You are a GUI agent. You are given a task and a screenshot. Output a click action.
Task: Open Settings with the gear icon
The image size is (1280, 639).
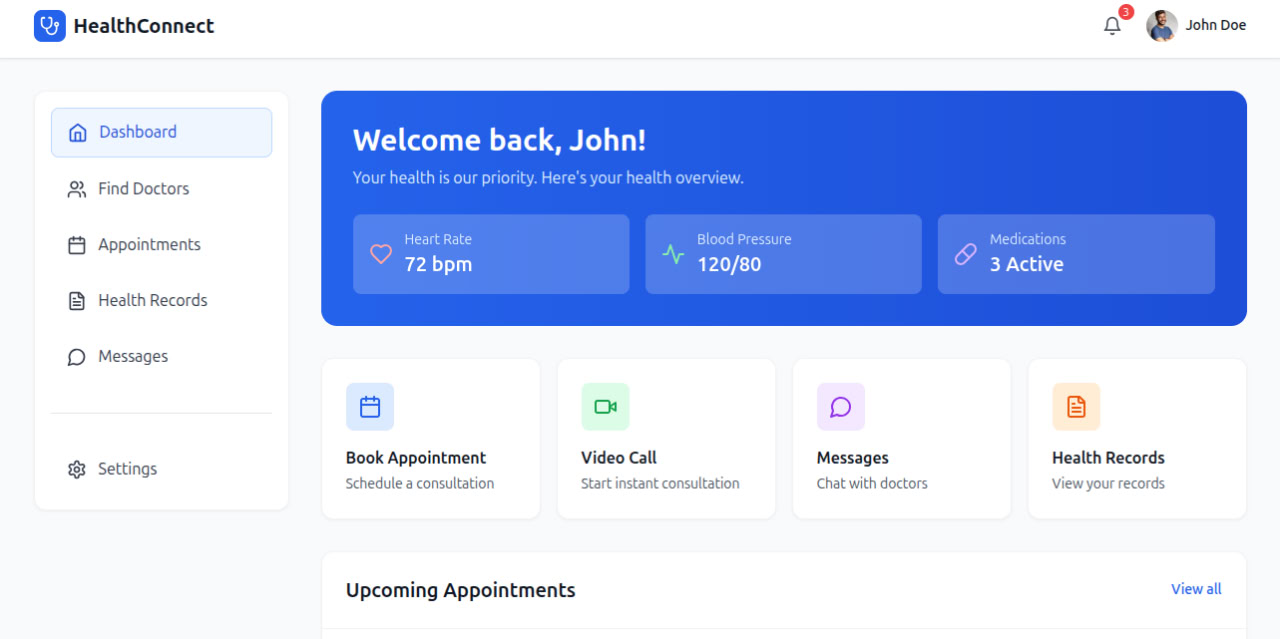tap(76, 468)
